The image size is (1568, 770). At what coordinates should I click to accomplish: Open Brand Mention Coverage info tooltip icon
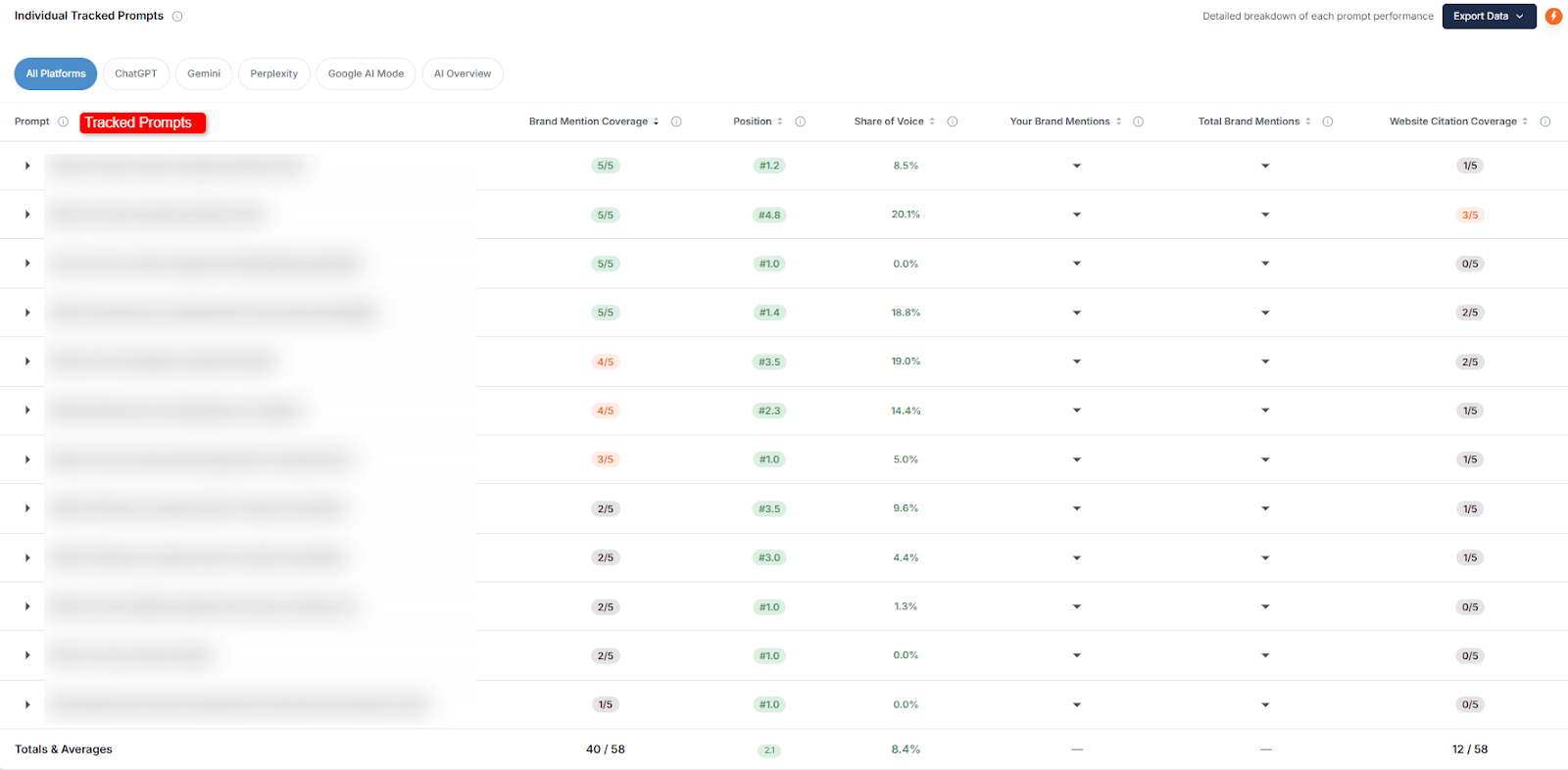point(676,121)
